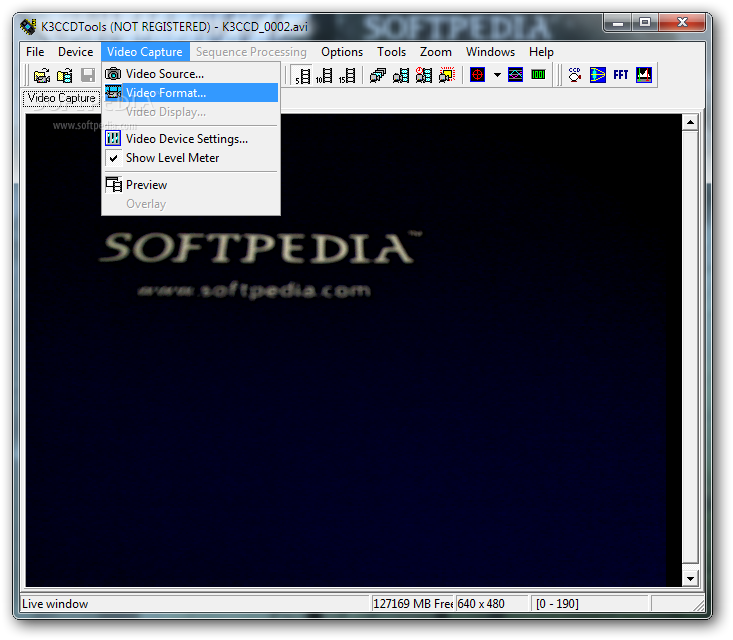Select the 10 frames per second icon
Screen dimensions: 733x640
click(x=324, y=75)
